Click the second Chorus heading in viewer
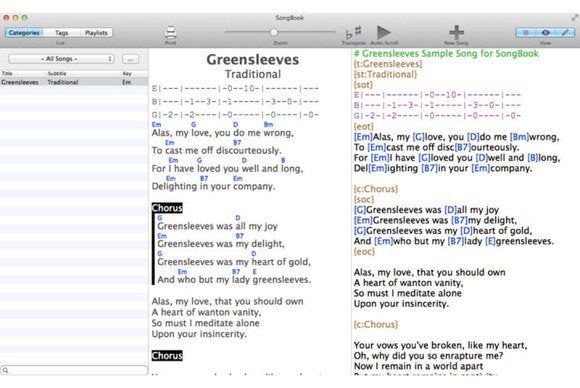 [167, 355]
